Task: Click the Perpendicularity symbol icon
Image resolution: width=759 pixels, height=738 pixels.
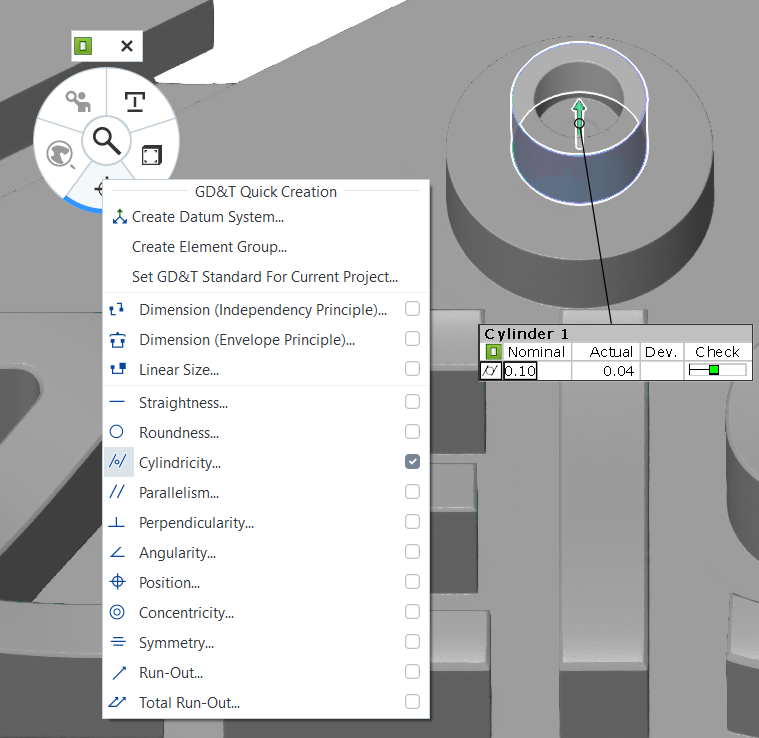Action: [x=117, y=522]
